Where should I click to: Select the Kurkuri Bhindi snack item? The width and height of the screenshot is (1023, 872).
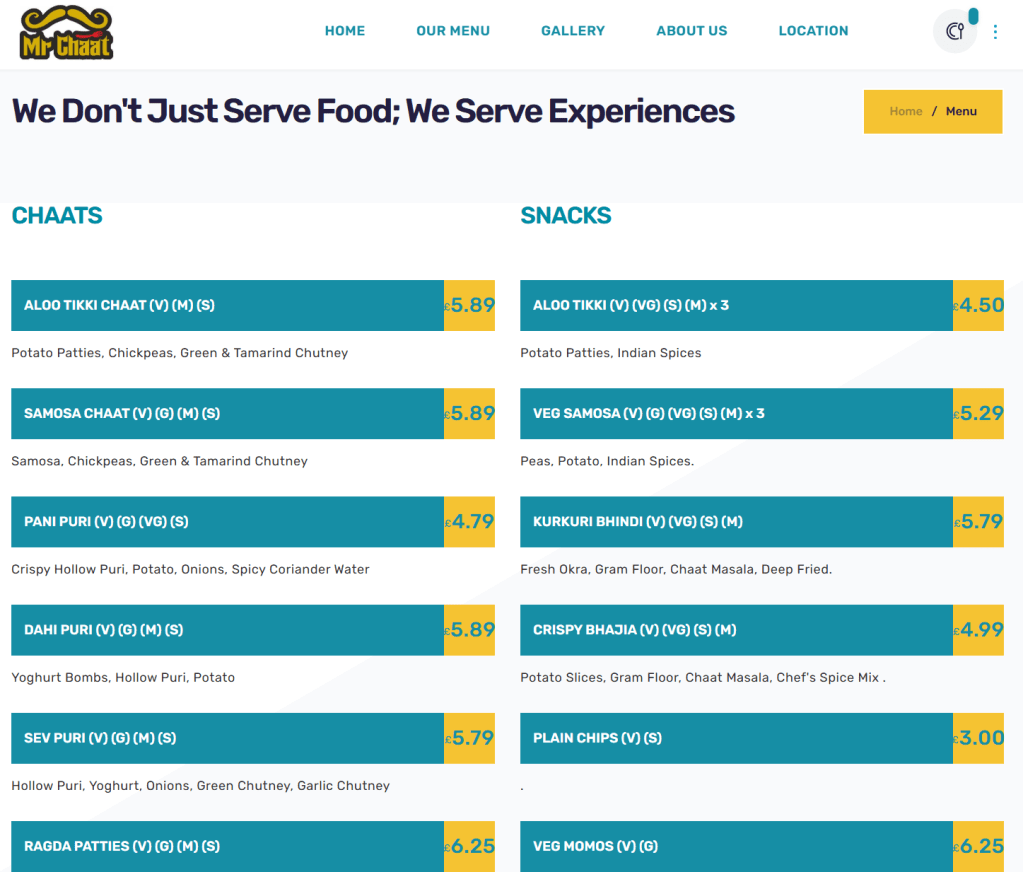(x=638, y=521)
